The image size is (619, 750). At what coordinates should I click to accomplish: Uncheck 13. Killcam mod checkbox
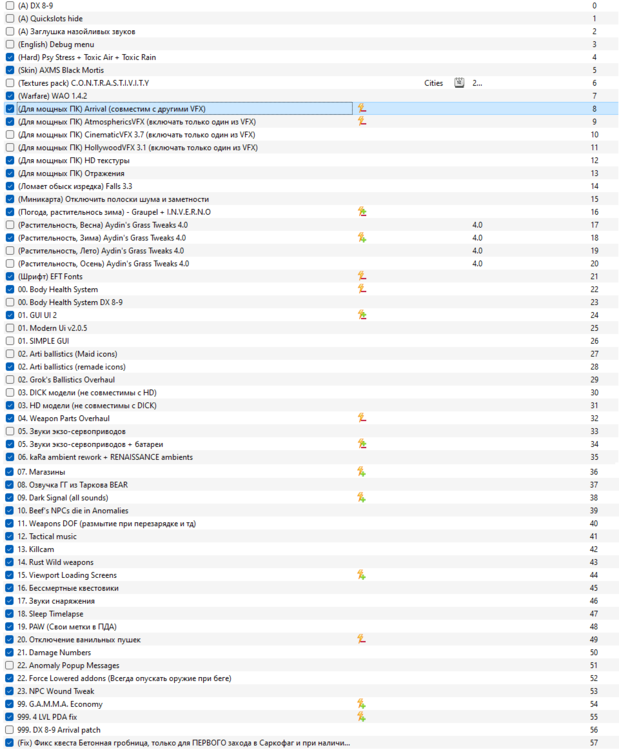coord(10,550)
